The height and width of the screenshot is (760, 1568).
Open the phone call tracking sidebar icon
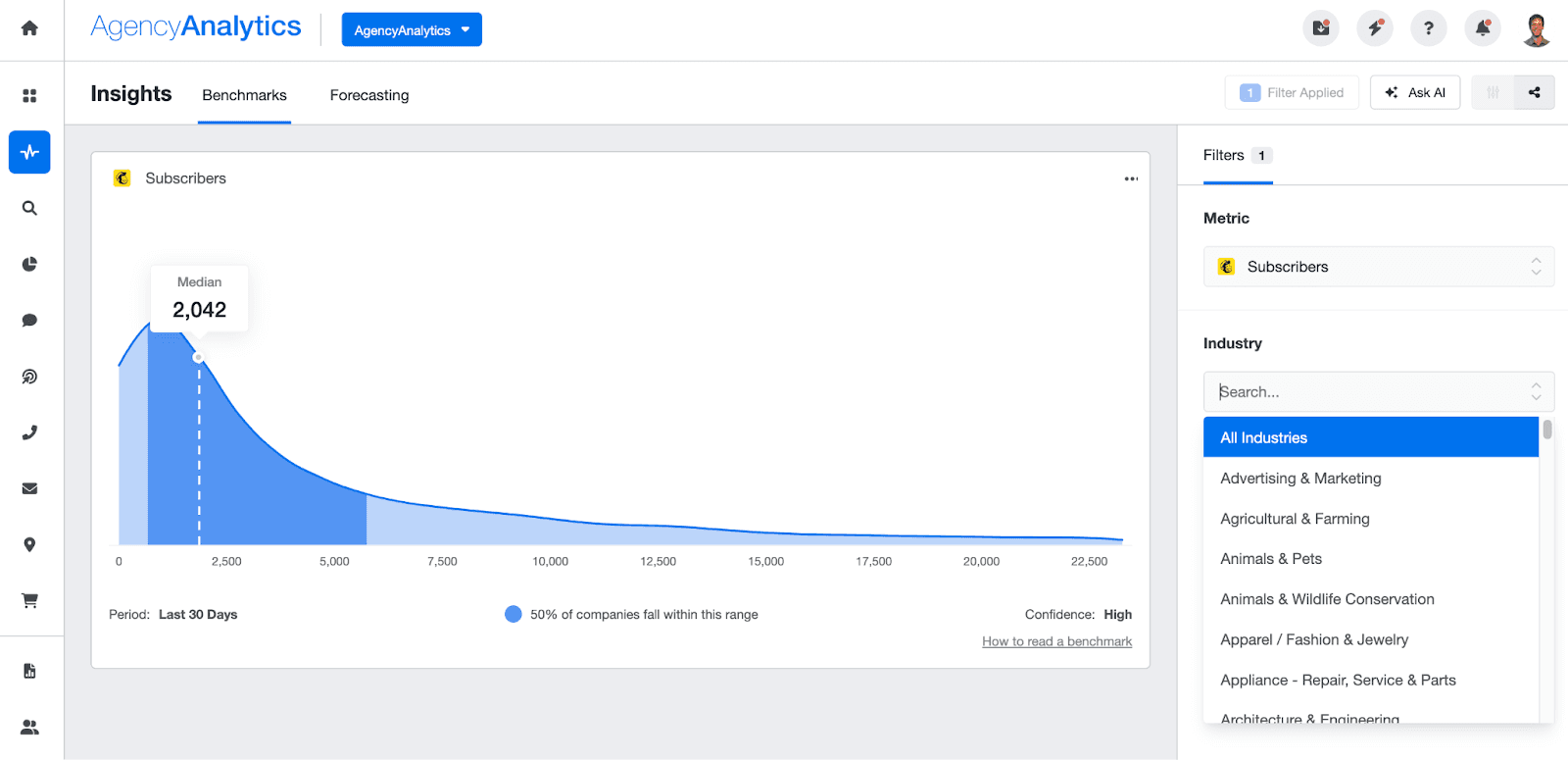pos(29,432)
